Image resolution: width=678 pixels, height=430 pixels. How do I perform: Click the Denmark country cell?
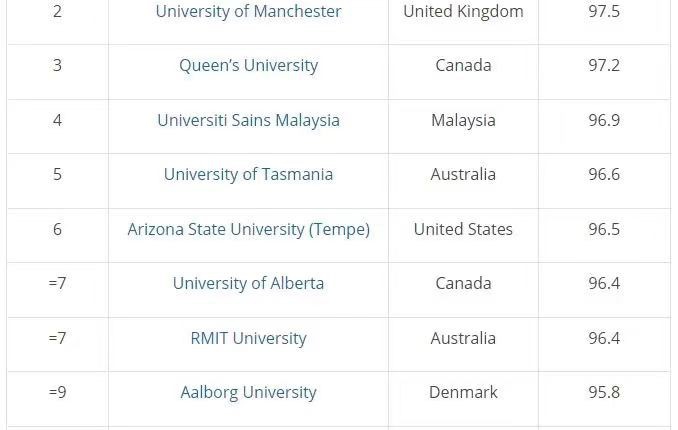coord(463,399)
